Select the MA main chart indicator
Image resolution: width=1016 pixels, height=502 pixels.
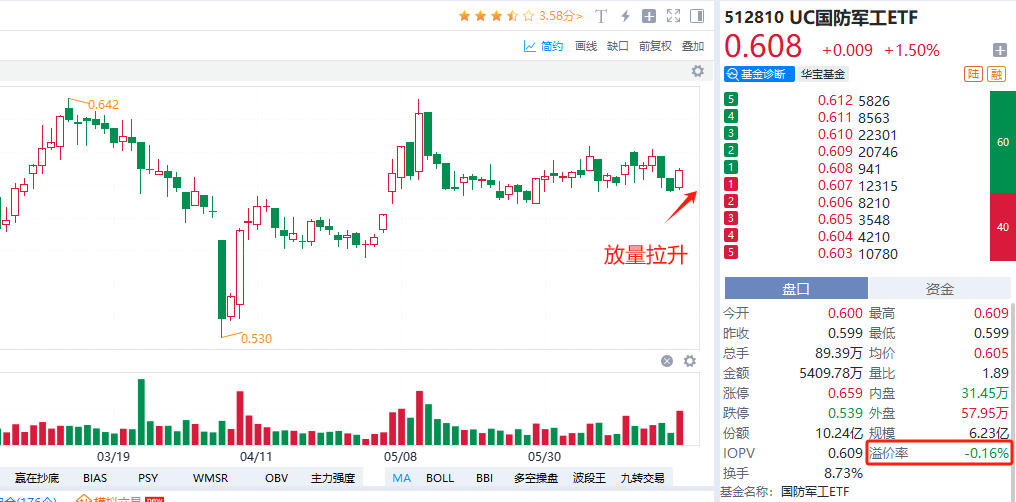pos(402,479)
